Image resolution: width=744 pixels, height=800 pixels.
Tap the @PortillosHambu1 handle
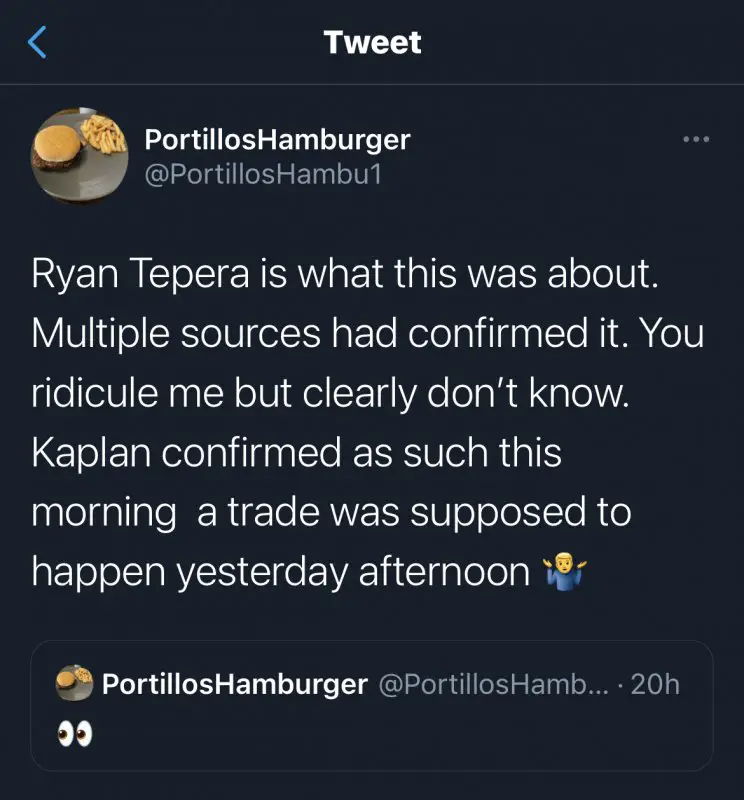pyautogui.click(x=264, y=174)
